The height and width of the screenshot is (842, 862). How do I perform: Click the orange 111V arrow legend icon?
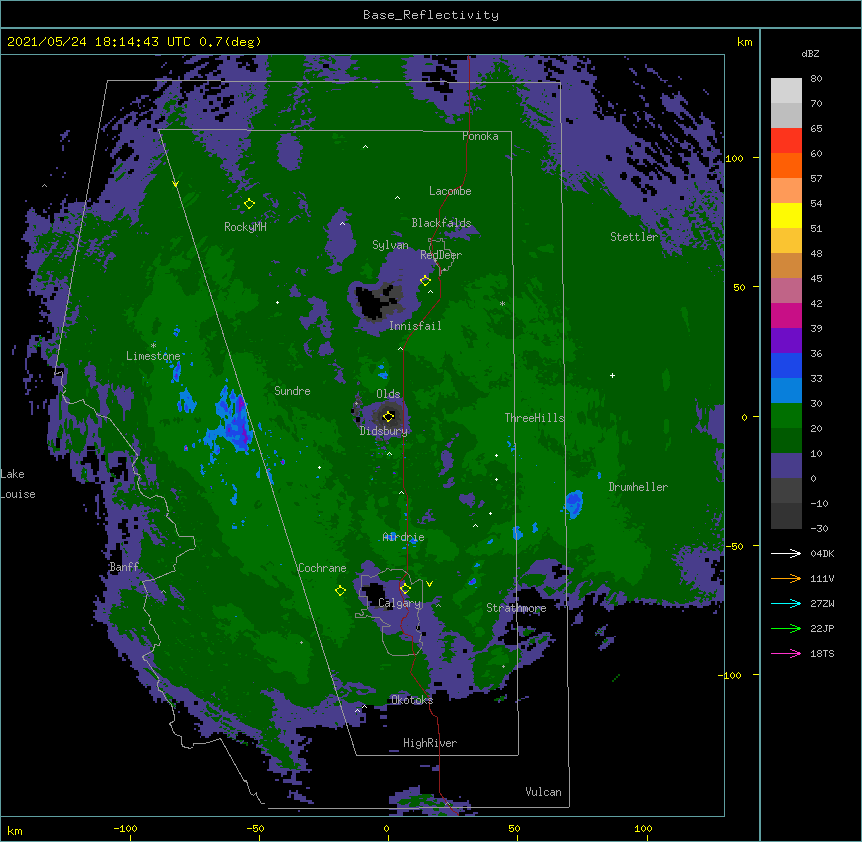pyautogui.click(x=786, y=578)
